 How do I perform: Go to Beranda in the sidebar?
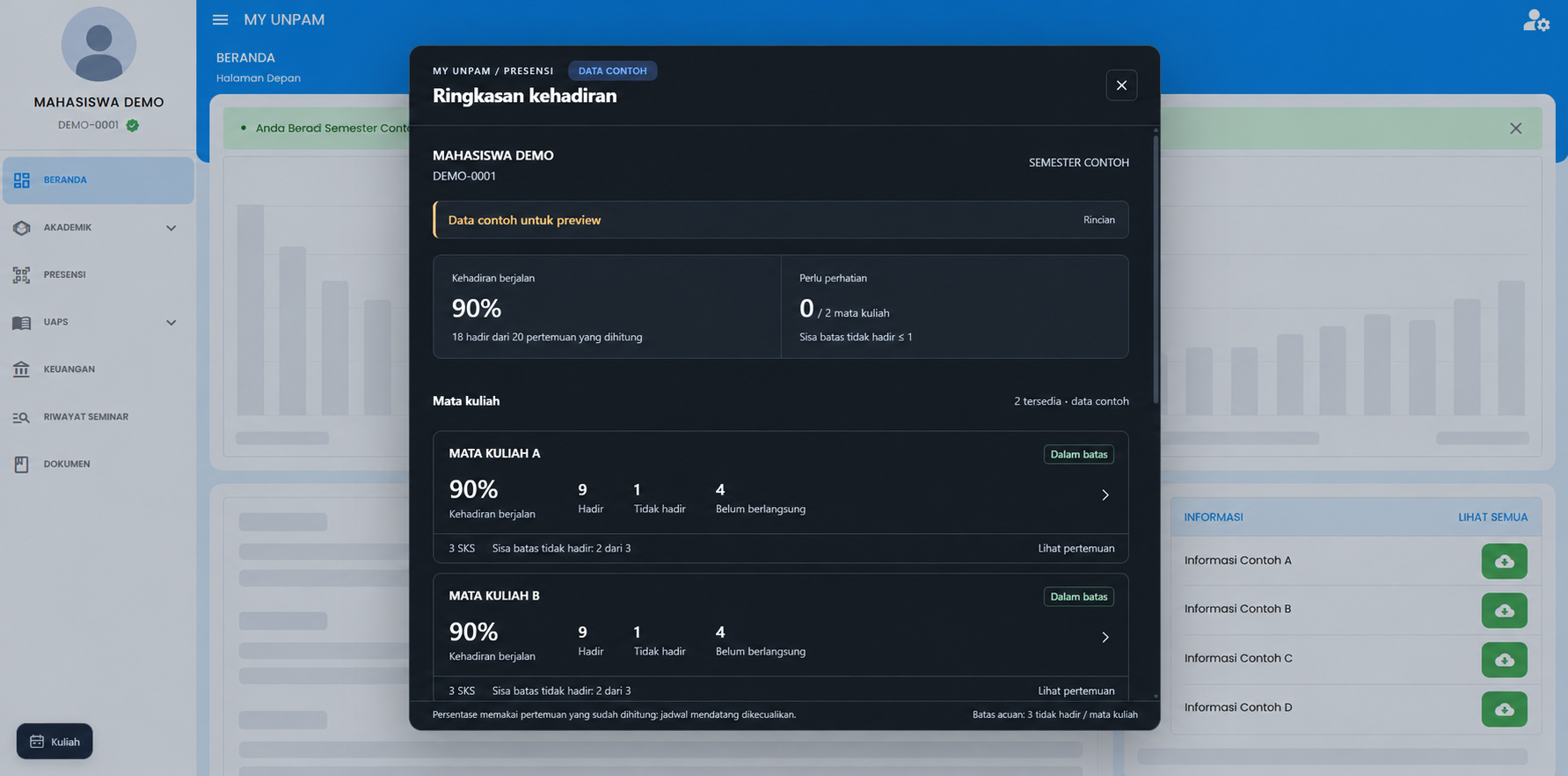[x=98, y=180]
